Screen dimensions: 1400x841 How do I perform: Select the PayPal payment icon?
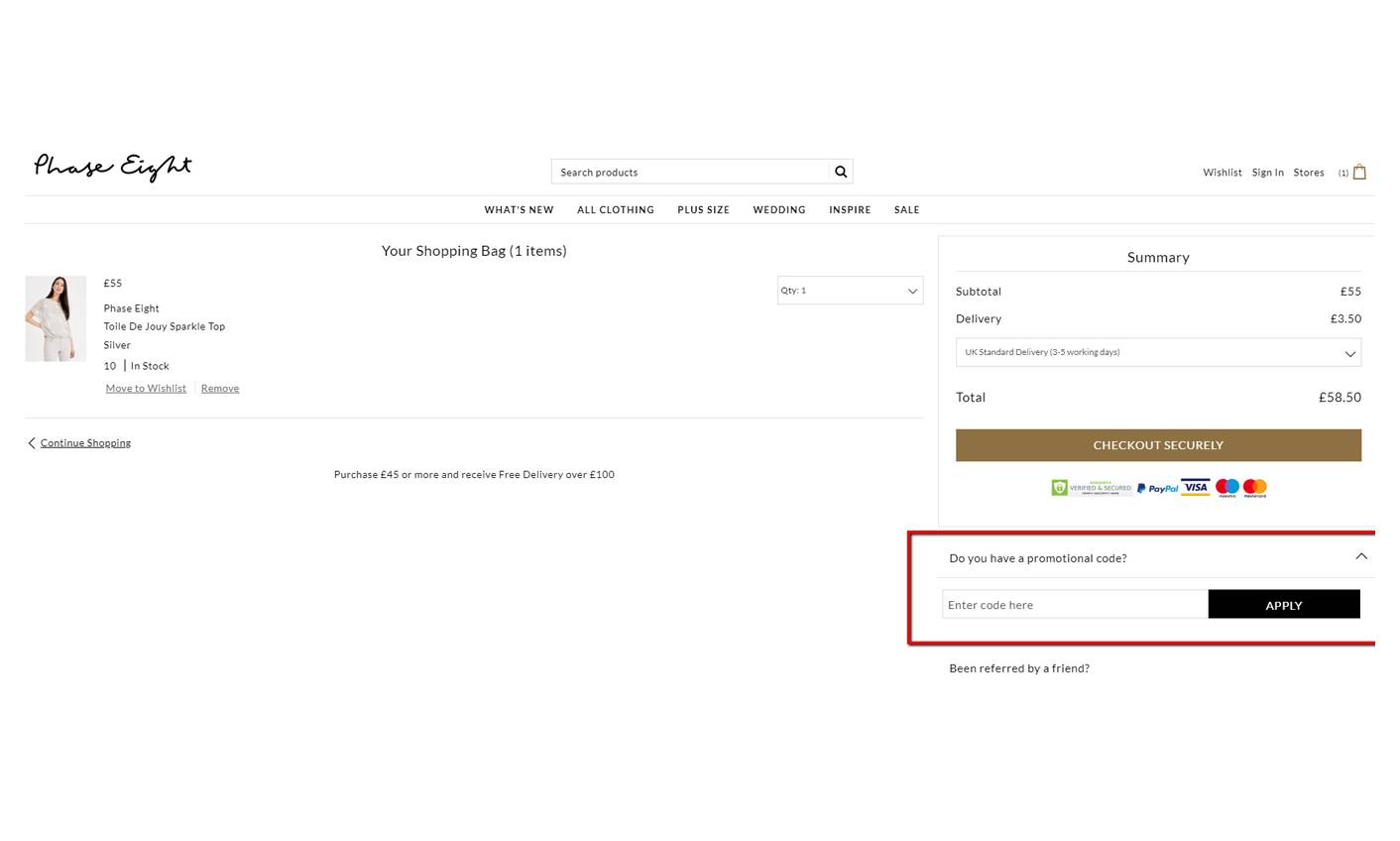1156,487
